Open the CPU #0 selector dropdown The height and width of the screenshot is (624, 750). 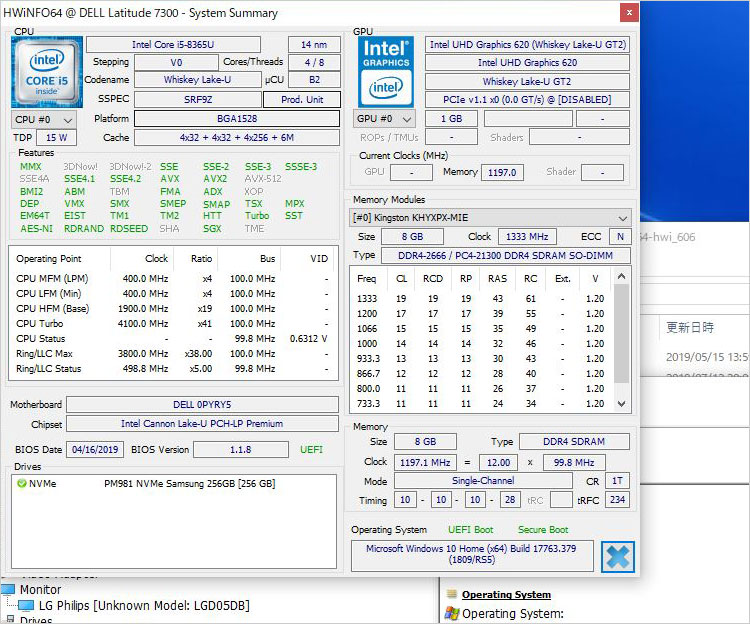pos(44,120)
